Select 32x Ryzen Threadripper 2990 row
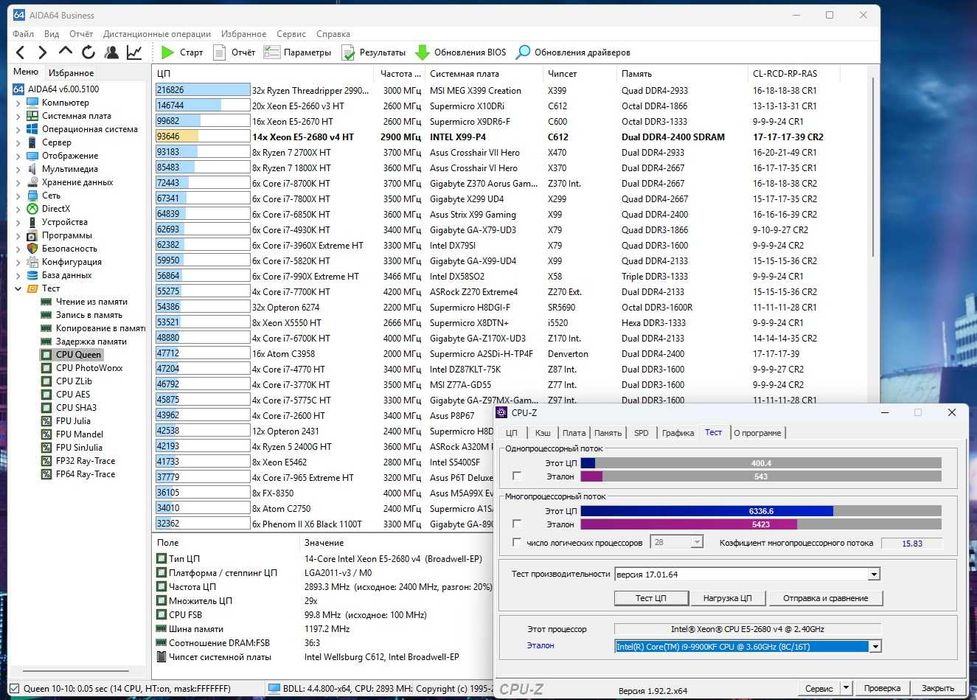This screenshot has height=700, width=977. [511, 90]
